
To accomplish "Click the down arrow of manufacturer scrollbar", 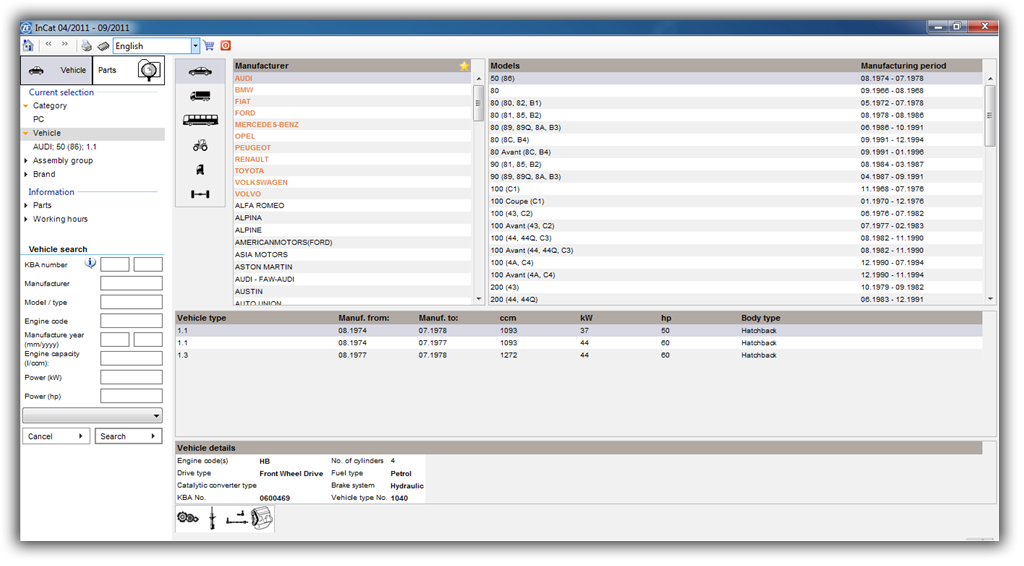I will point(479,298).
